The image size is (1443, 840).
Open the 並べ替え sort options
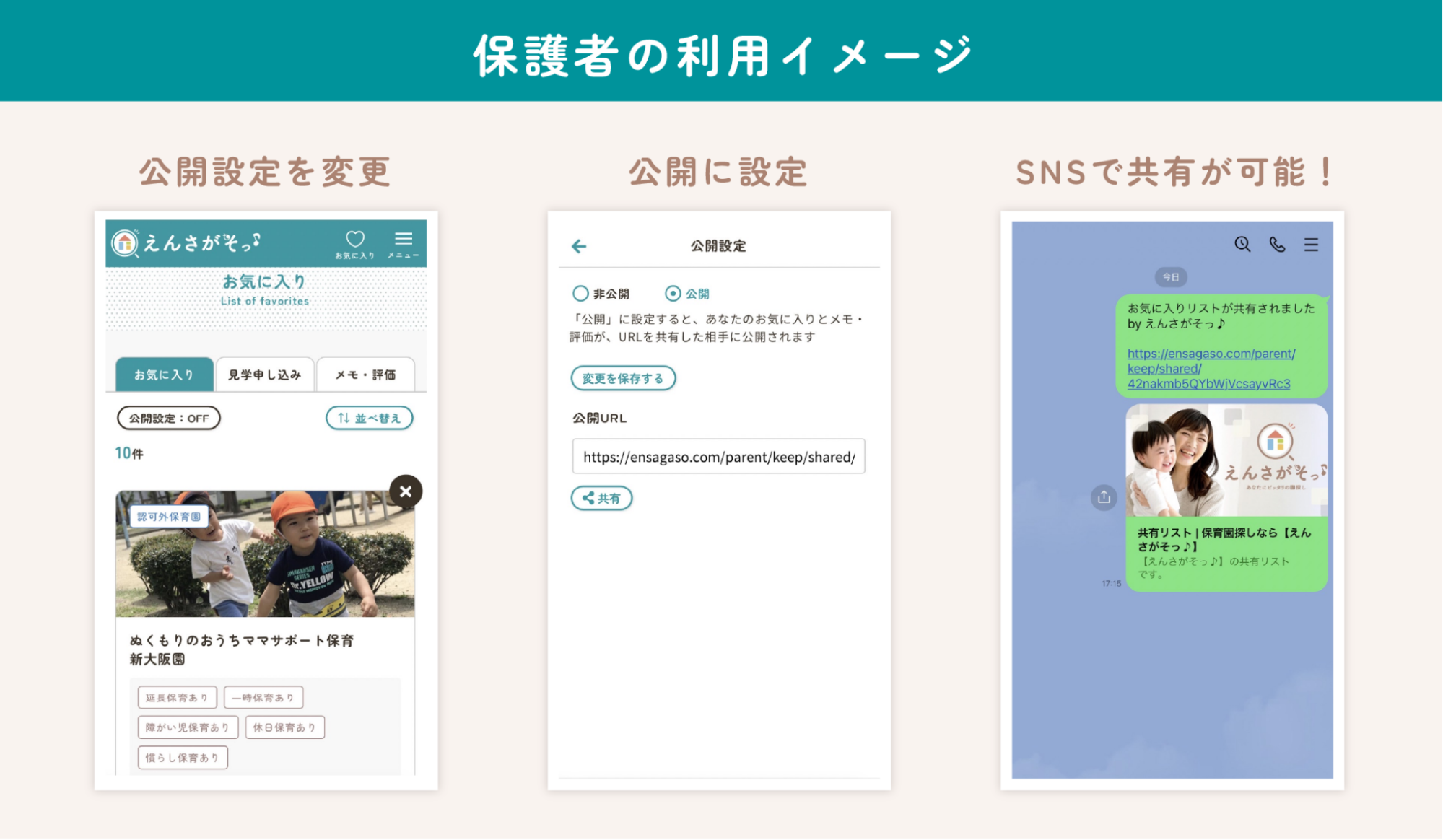[x=369, y=419]
